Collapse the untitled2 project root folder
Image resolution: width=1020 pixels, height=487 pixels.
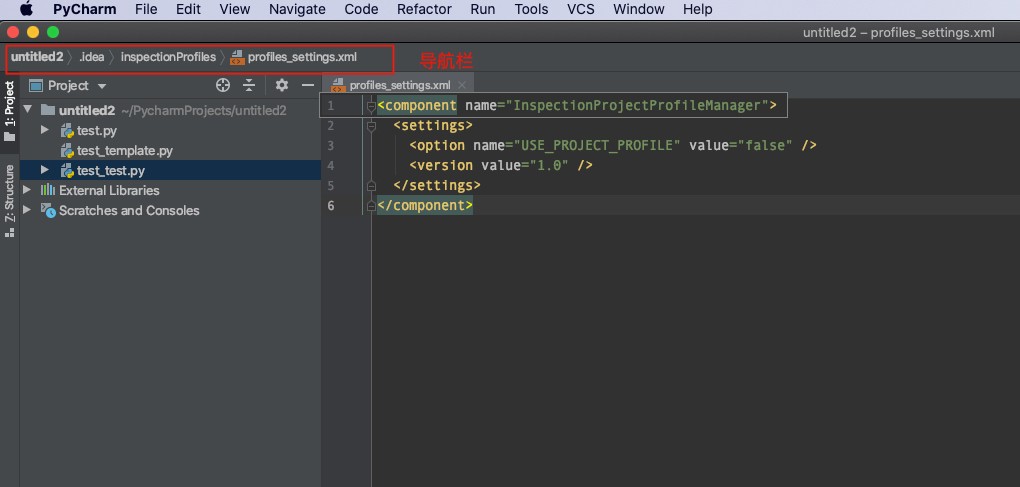pos(28,110)
